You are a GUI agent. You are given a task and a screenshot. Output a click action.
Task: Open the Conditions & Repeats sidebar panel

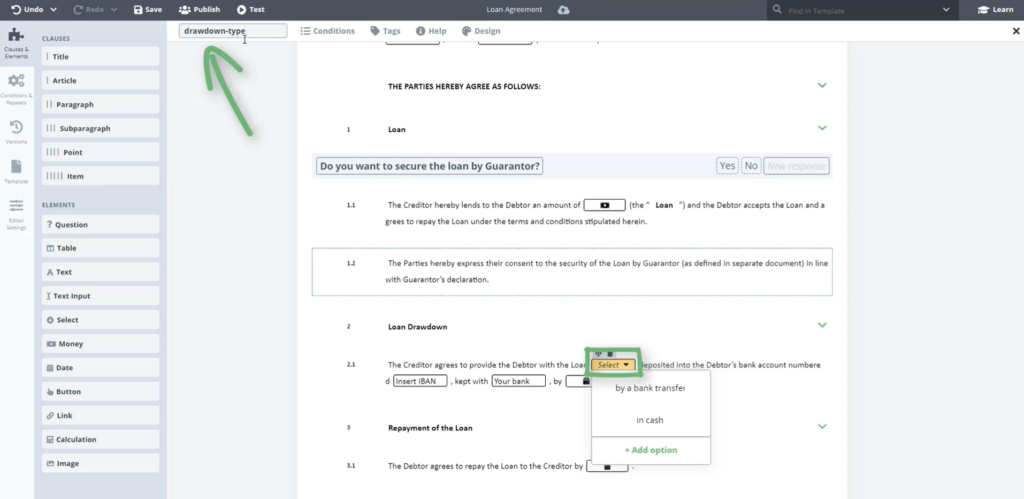16,87
